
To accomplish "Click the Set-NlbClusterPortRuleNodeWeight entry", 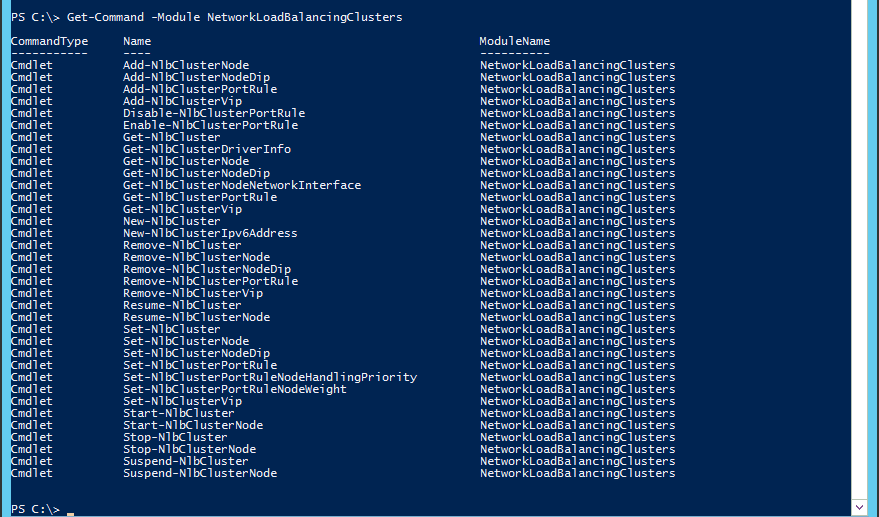I will click(x=235, y=389).
